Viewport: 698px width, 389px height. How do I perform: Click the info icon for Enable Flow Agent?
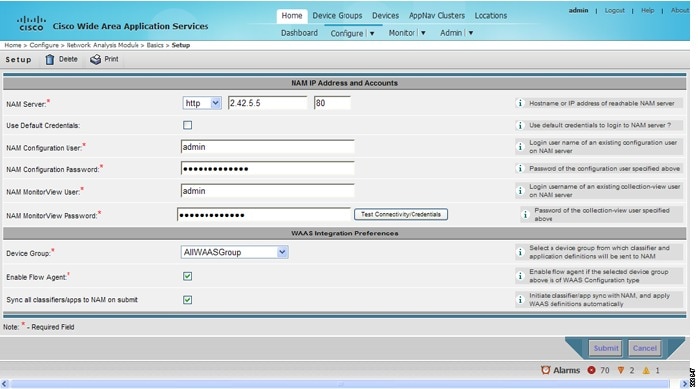point(520,276)
